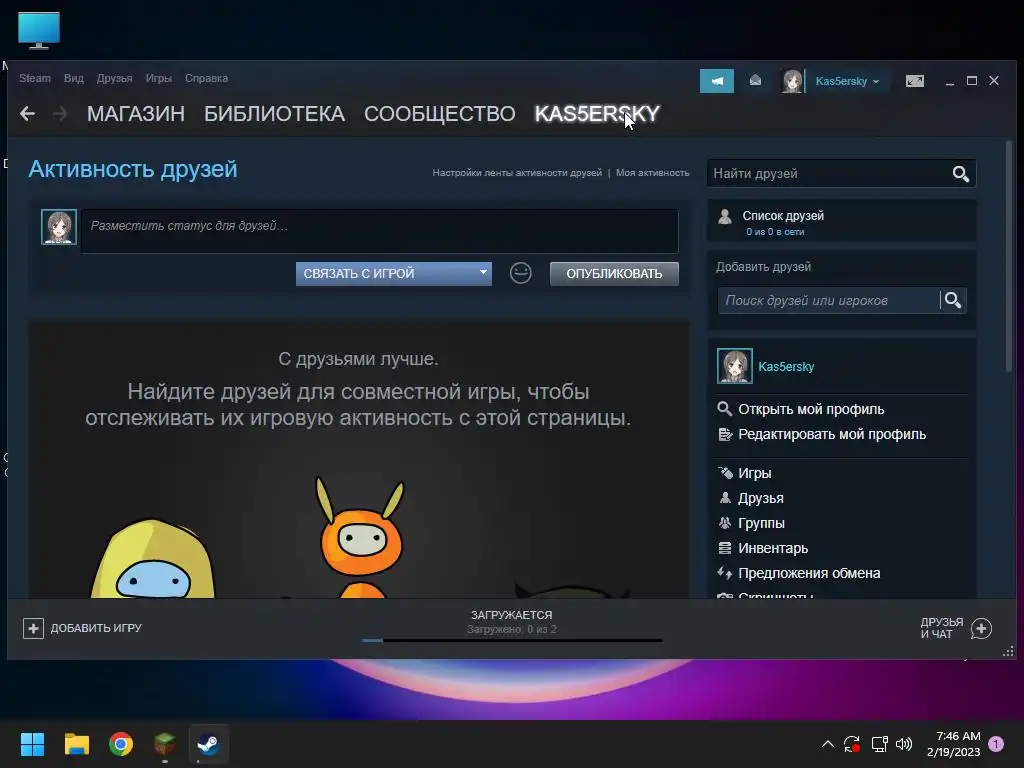The width and height of the screenshot is (1024, 768).
Task: Open the Windows Start menu
Action: 32,744
